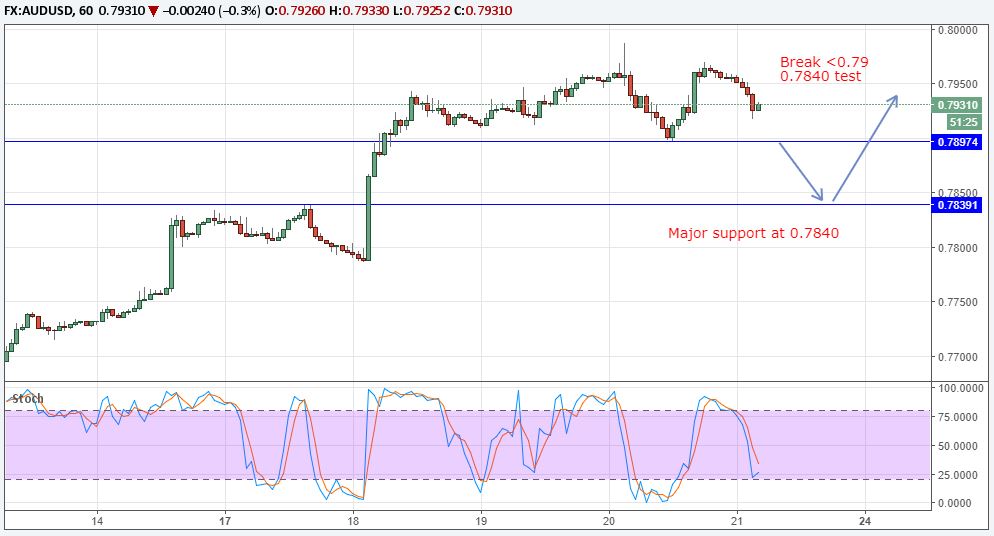
Task: Select the horizontal support line at 0.78391
Action: click(468, 205)
